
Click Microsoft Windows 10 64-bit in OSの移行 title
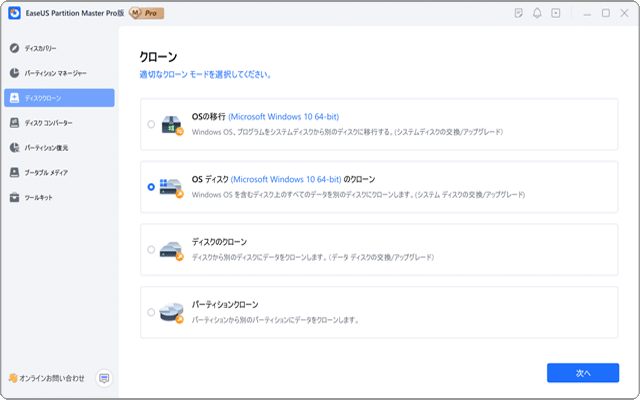pyautogui.click(x=284, y=117)
